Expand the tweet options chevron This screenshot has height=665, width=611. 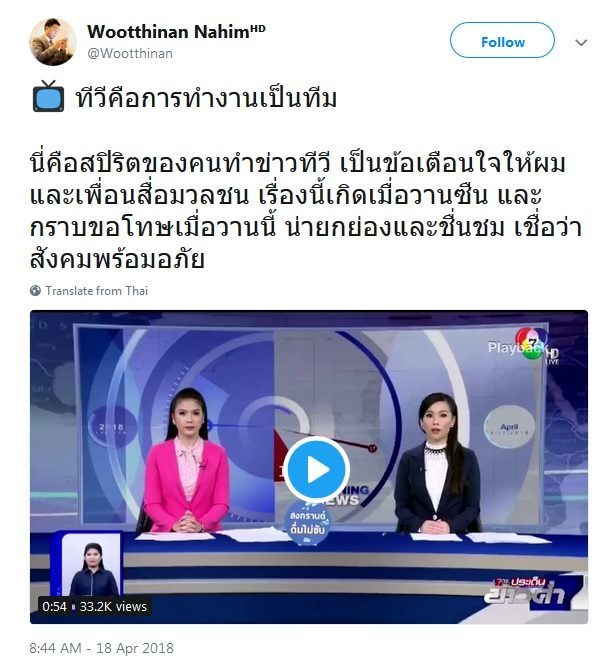581,42
